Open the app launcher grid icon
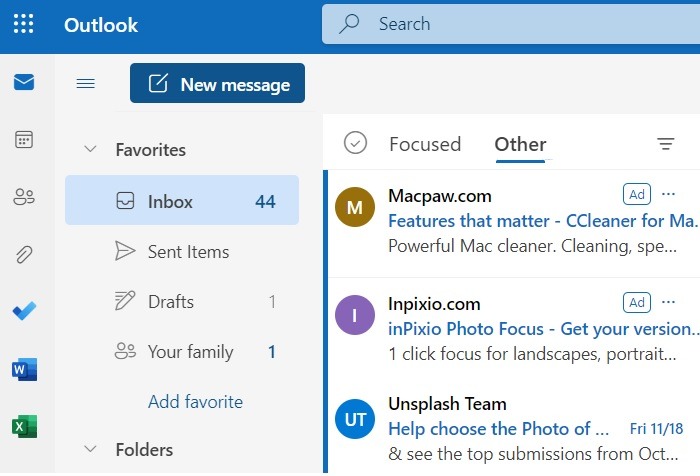 (x=23, y=24)
